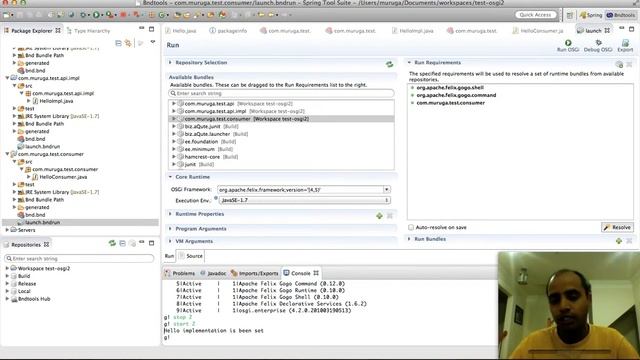
Task: Expand Servers project in Package Explorer
Action: point(7,230)
